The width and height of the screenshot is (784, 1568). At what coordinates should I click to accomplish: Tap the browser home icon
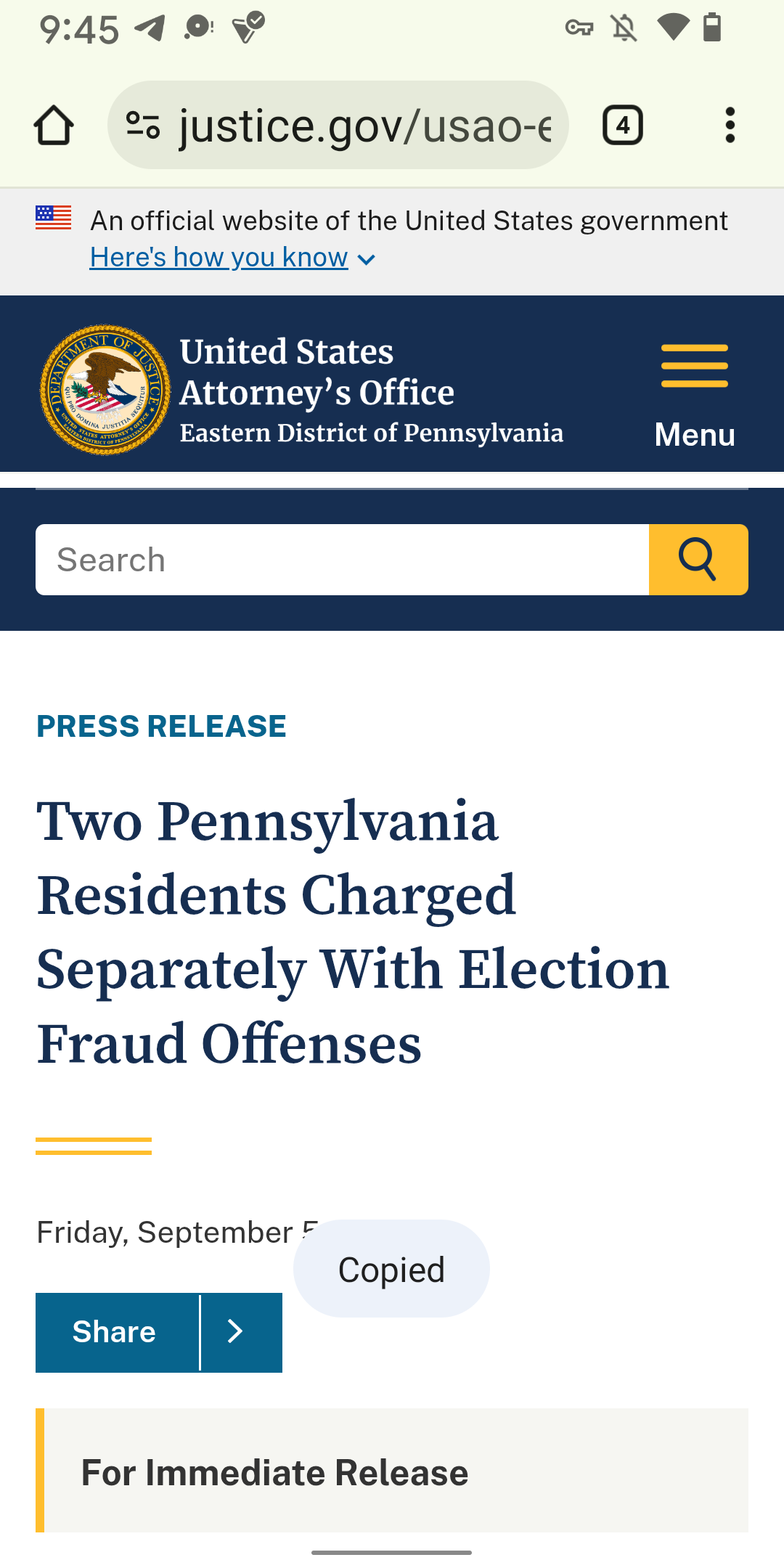54,126
